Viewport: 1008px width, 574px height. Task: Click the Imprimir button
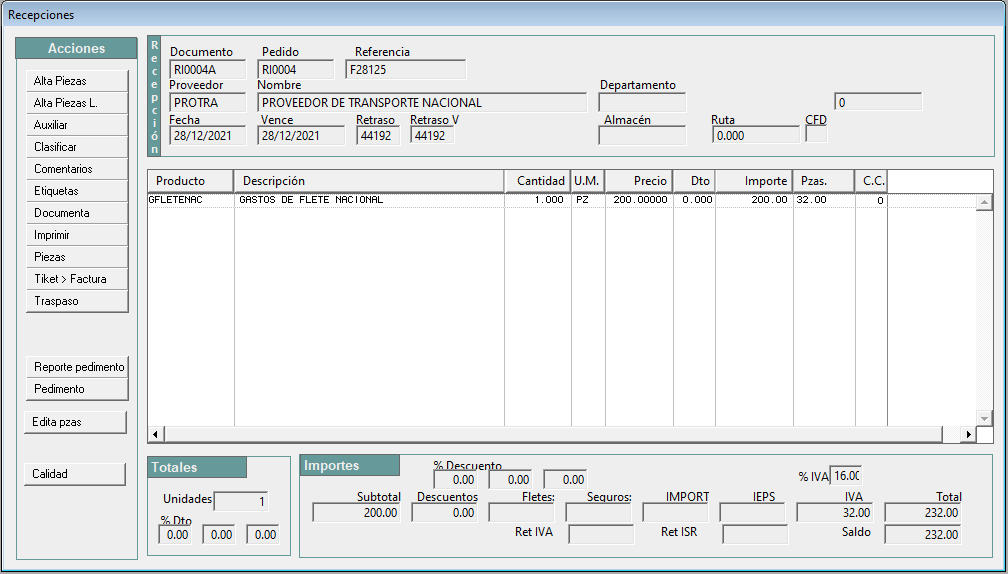(77, 235)
